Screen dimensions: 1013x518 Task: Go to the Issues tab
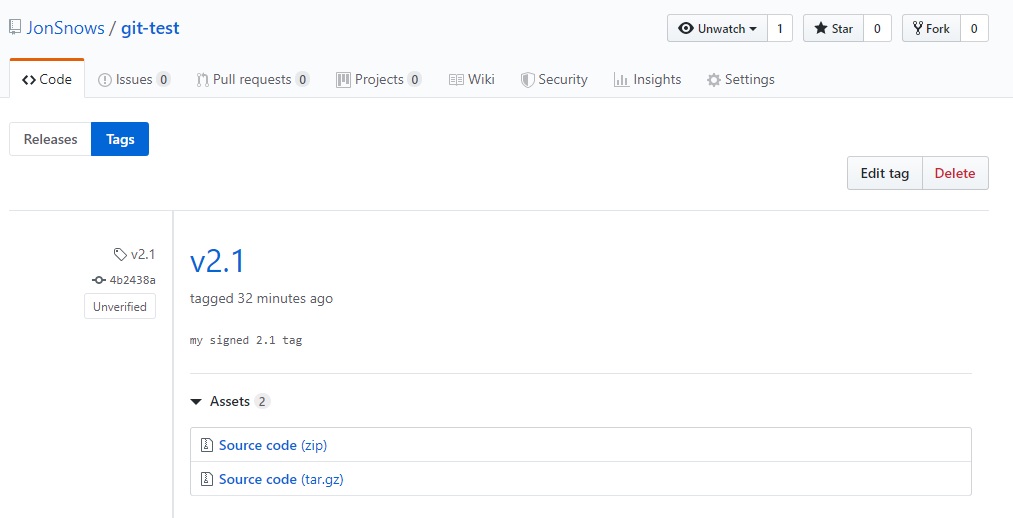click(134, 80)
